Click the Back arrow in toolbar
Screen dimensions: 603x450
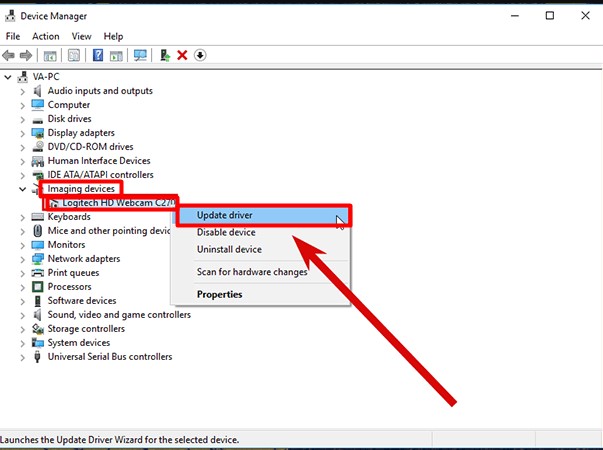[x=9, y=55]
